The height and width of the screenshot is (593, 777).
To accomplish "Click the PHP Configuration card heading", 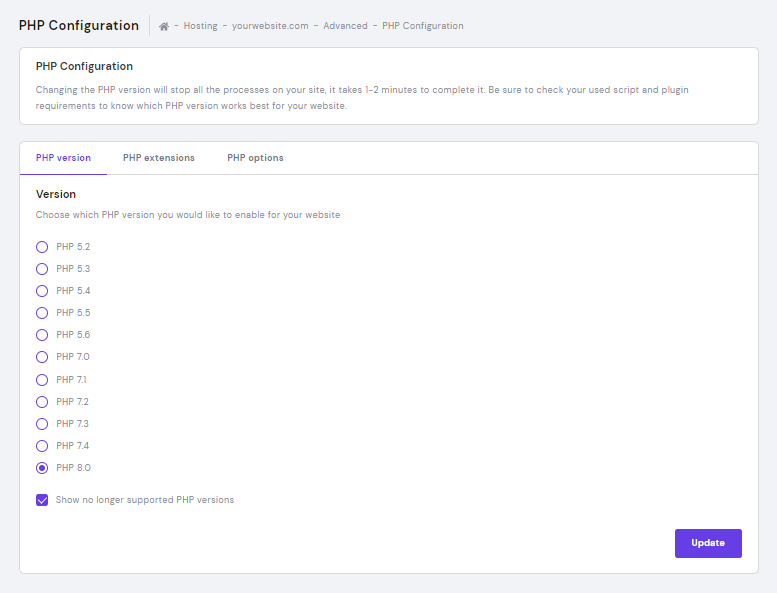I will click(x=84, y=66).
